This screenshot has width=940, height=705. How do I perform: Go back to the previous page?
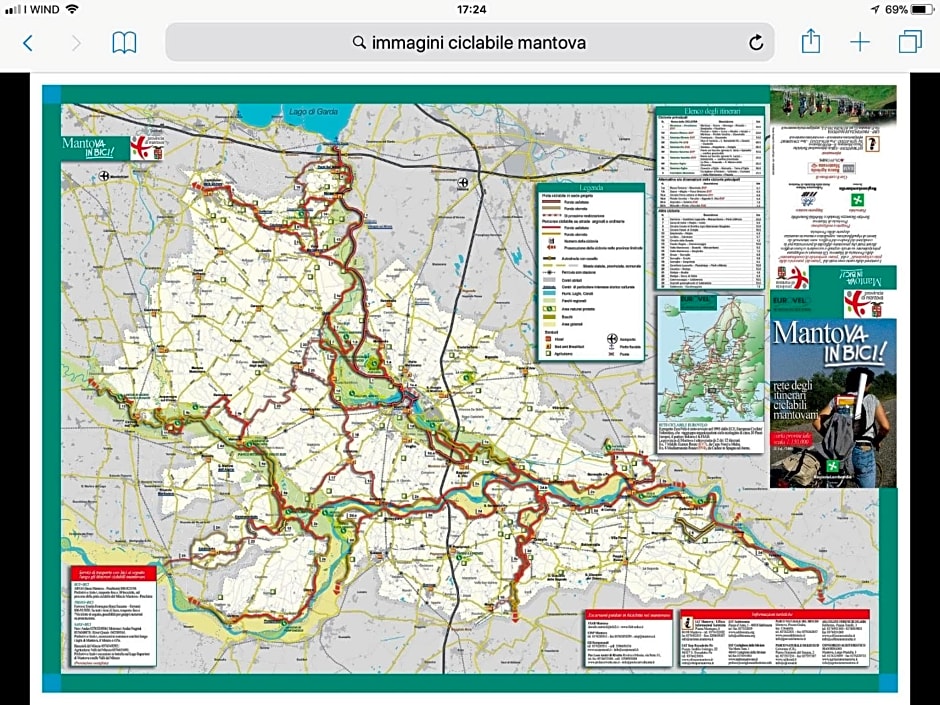tap(27, 43)
